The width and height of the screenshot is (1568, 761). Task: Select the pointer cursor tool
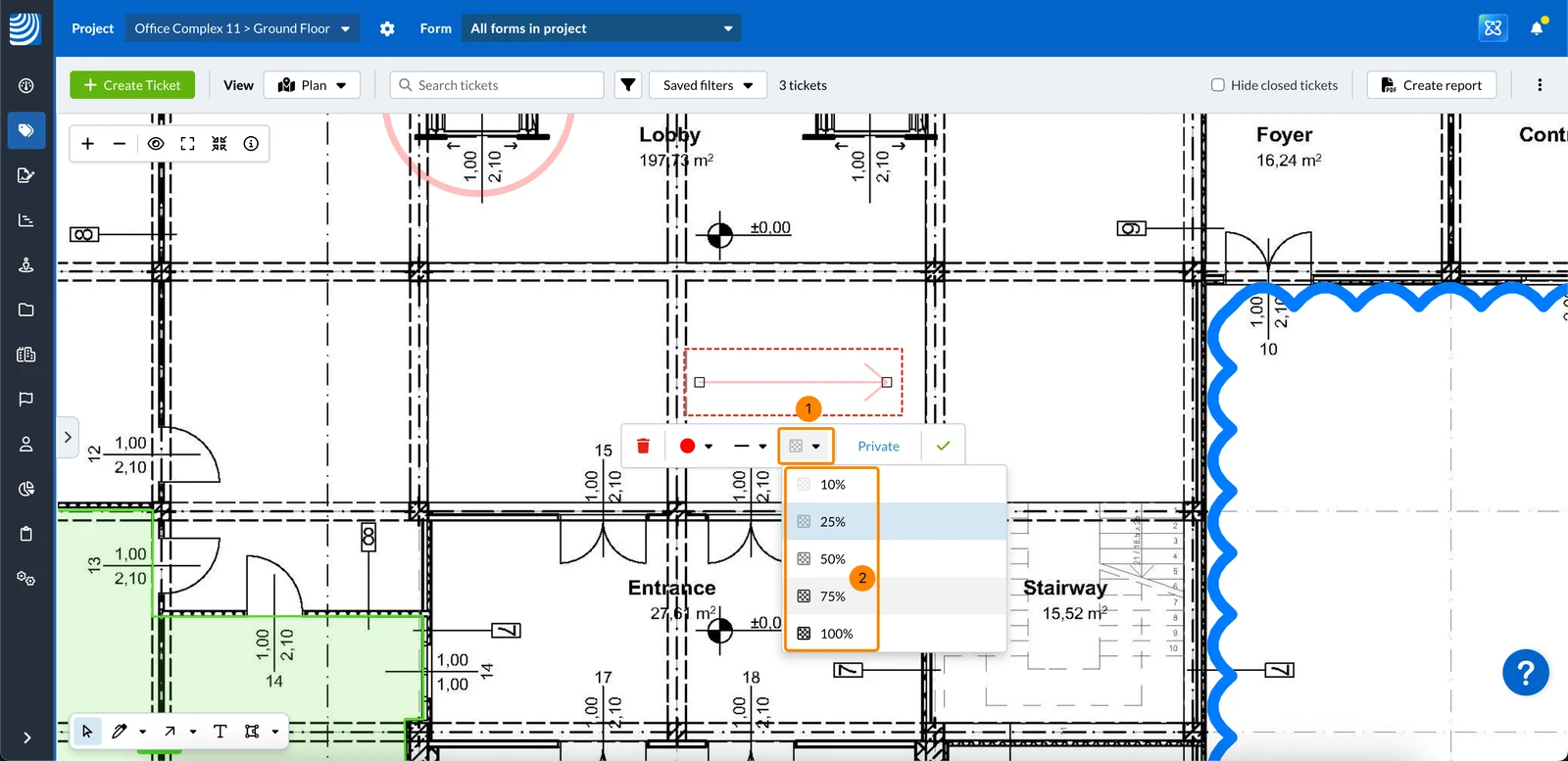click(87, 732)
